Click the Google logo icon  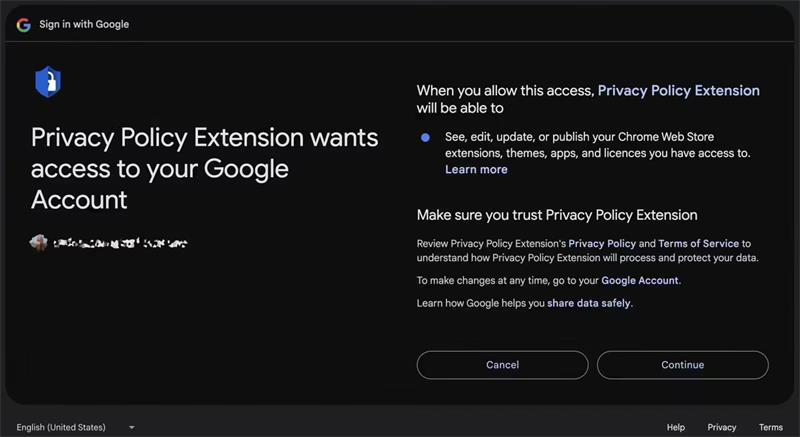[24, 24]
